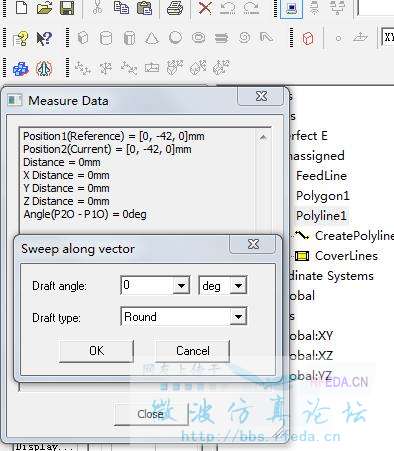Click the What's This help cursor icon
Screen dimensions: 394x451
[x=44, y=39]
